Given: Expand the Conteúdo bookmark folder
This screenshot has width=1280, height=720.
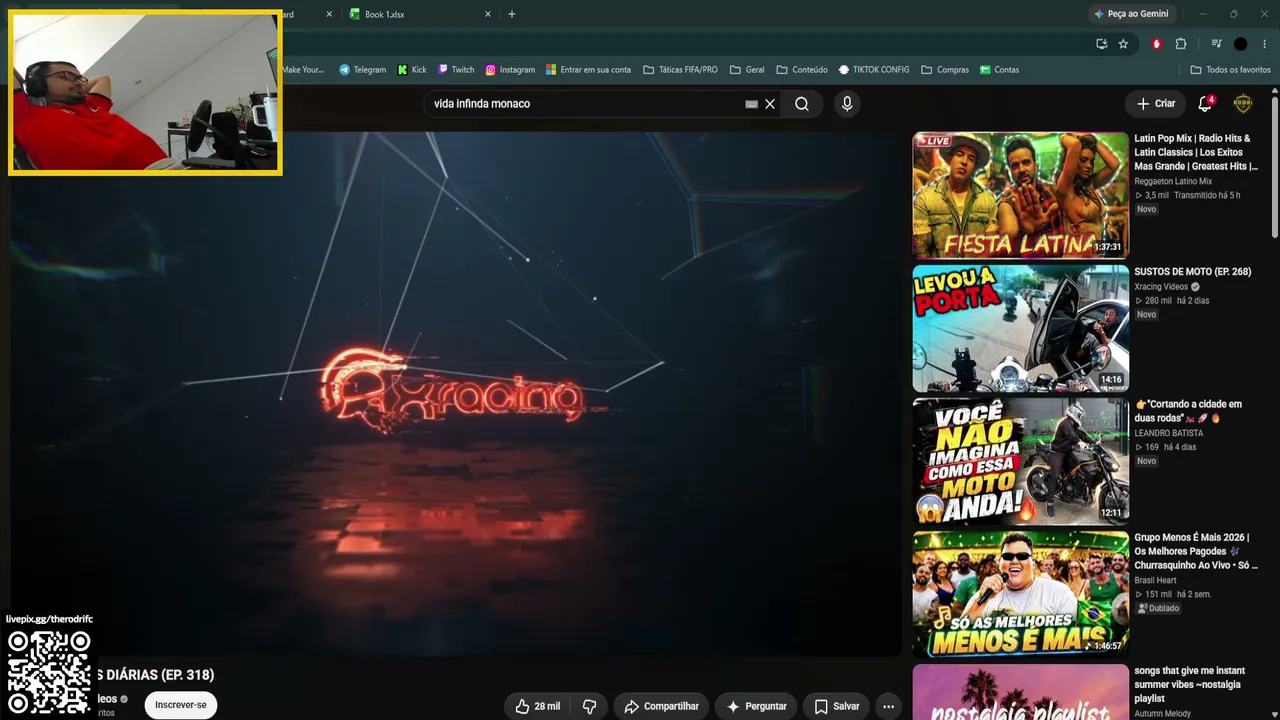Looking at the screenshot, I should [801, 70].
